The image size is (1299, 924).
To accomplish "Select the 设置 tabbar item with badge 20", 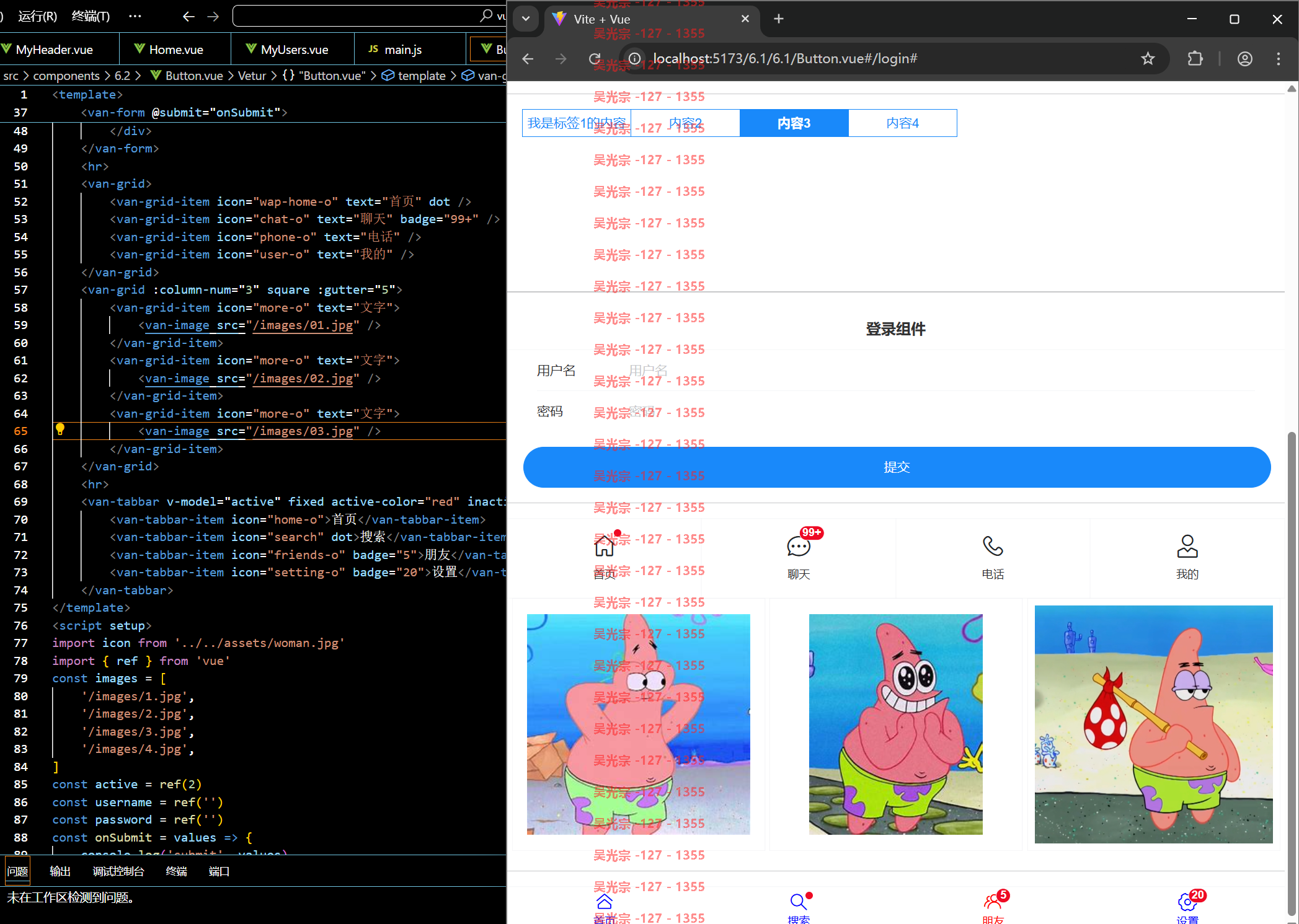I will tap(1187, 909).
